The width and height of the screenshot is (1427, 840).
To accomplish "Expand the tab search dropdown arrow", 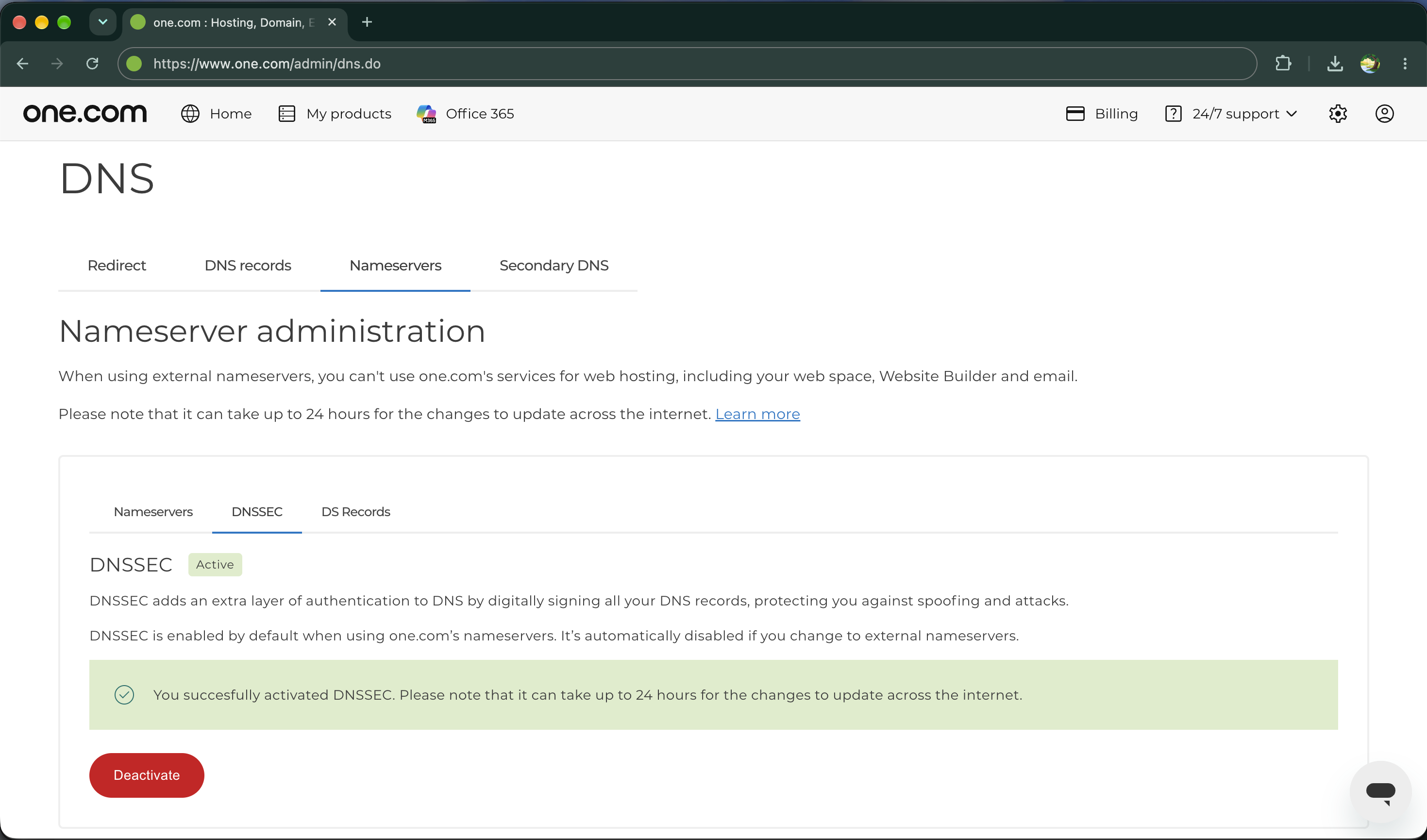I will click(x=102, y=22).
